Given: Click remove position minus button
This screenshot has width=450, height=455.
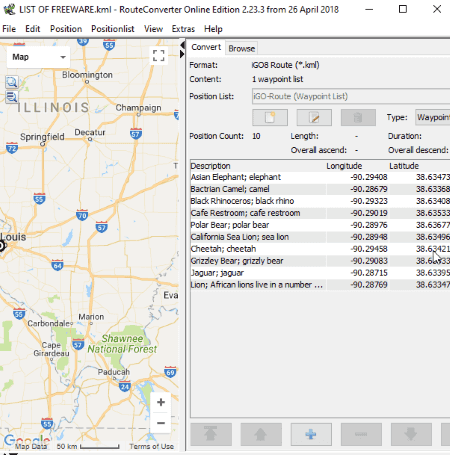Looking at the screenshot, I should point(361,434).
